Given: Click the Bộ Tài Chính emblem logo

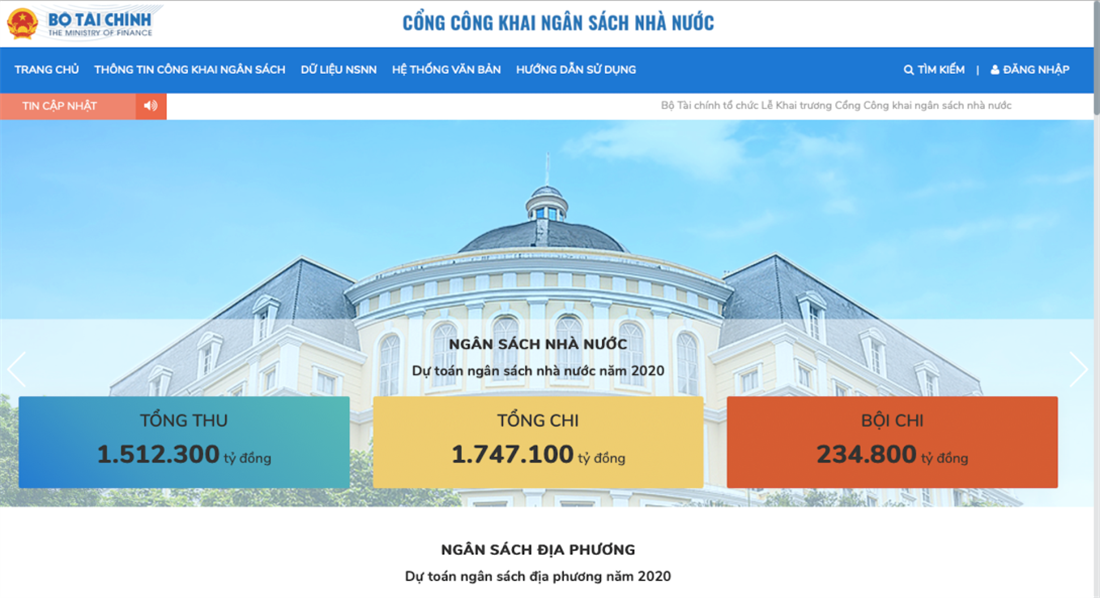Looking at the screenshot, I should point(22,23).
